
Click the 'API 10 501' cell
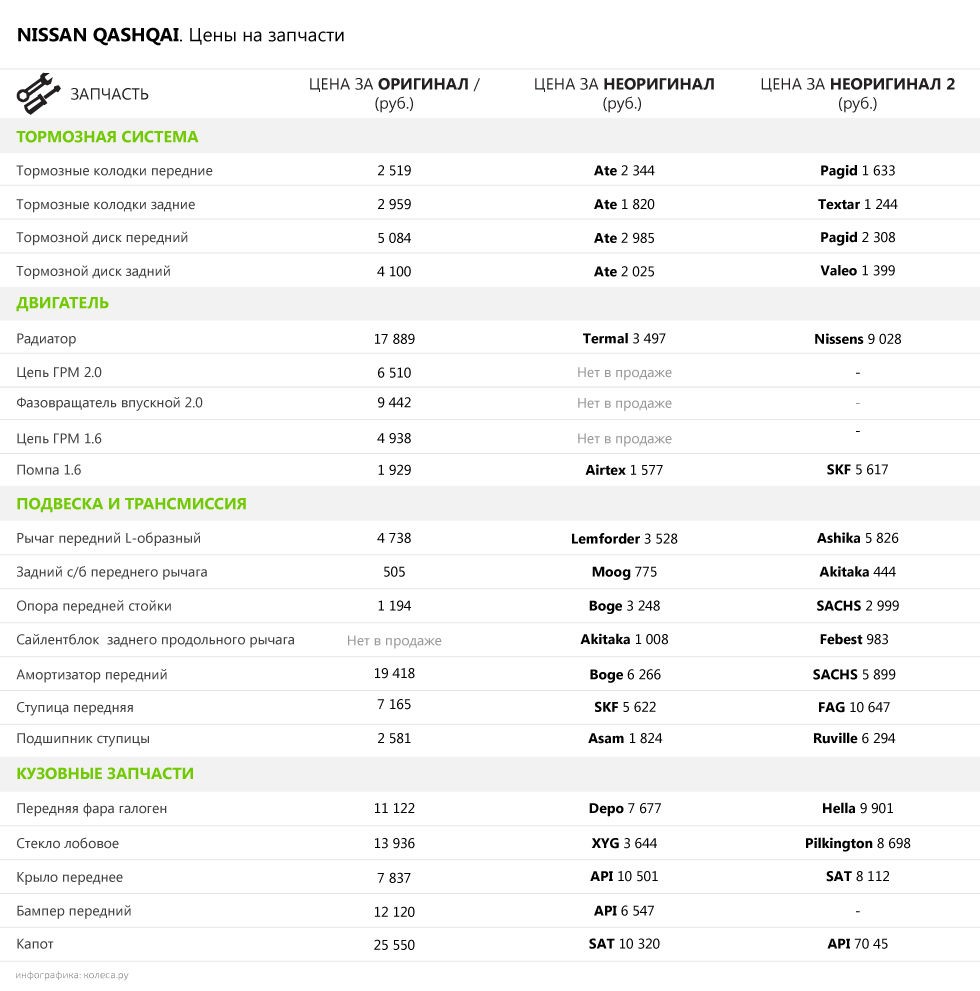(x=624, y=877)
